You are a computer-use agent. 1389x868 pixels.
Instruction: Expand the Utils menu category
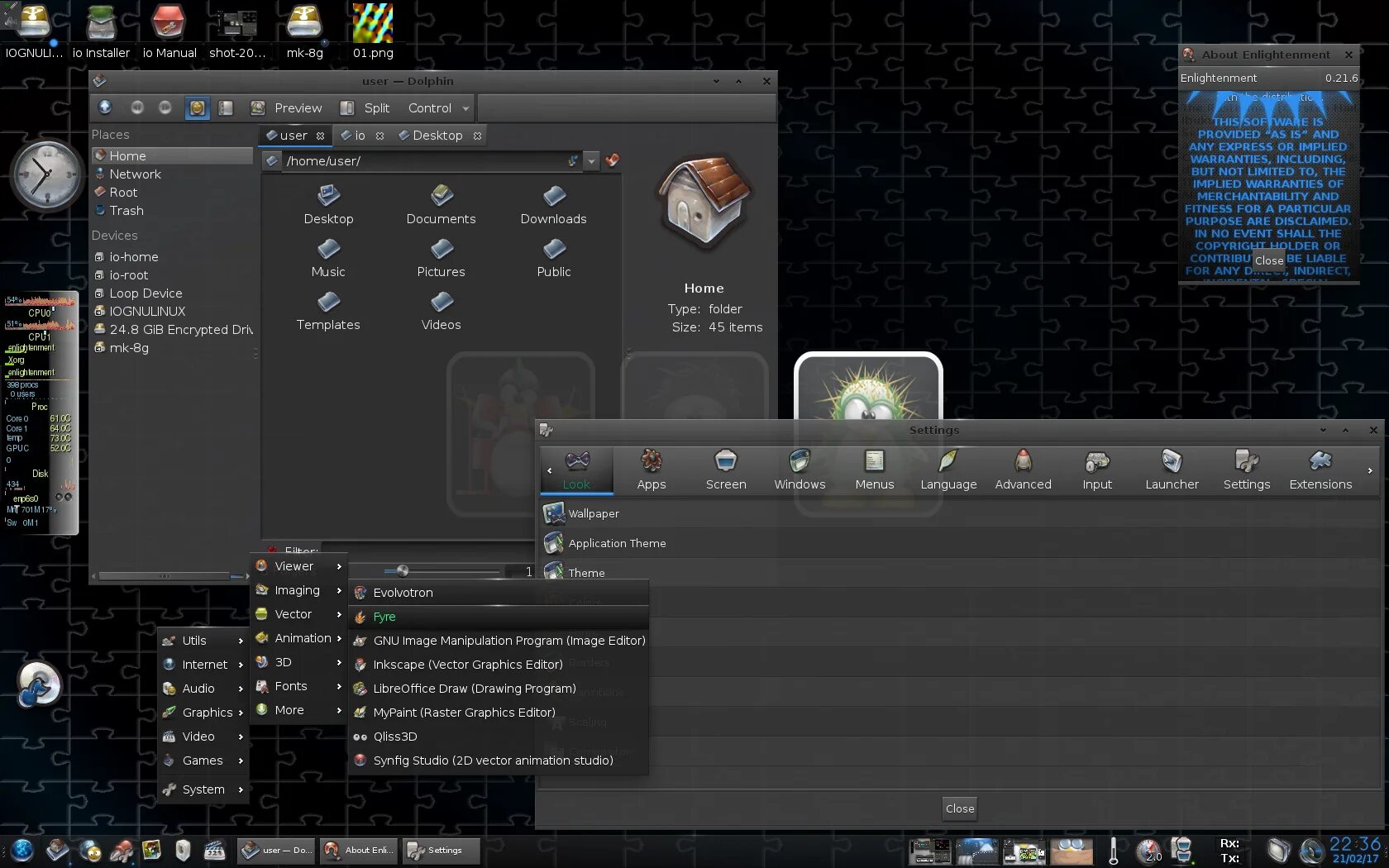[x=203, y=641]
